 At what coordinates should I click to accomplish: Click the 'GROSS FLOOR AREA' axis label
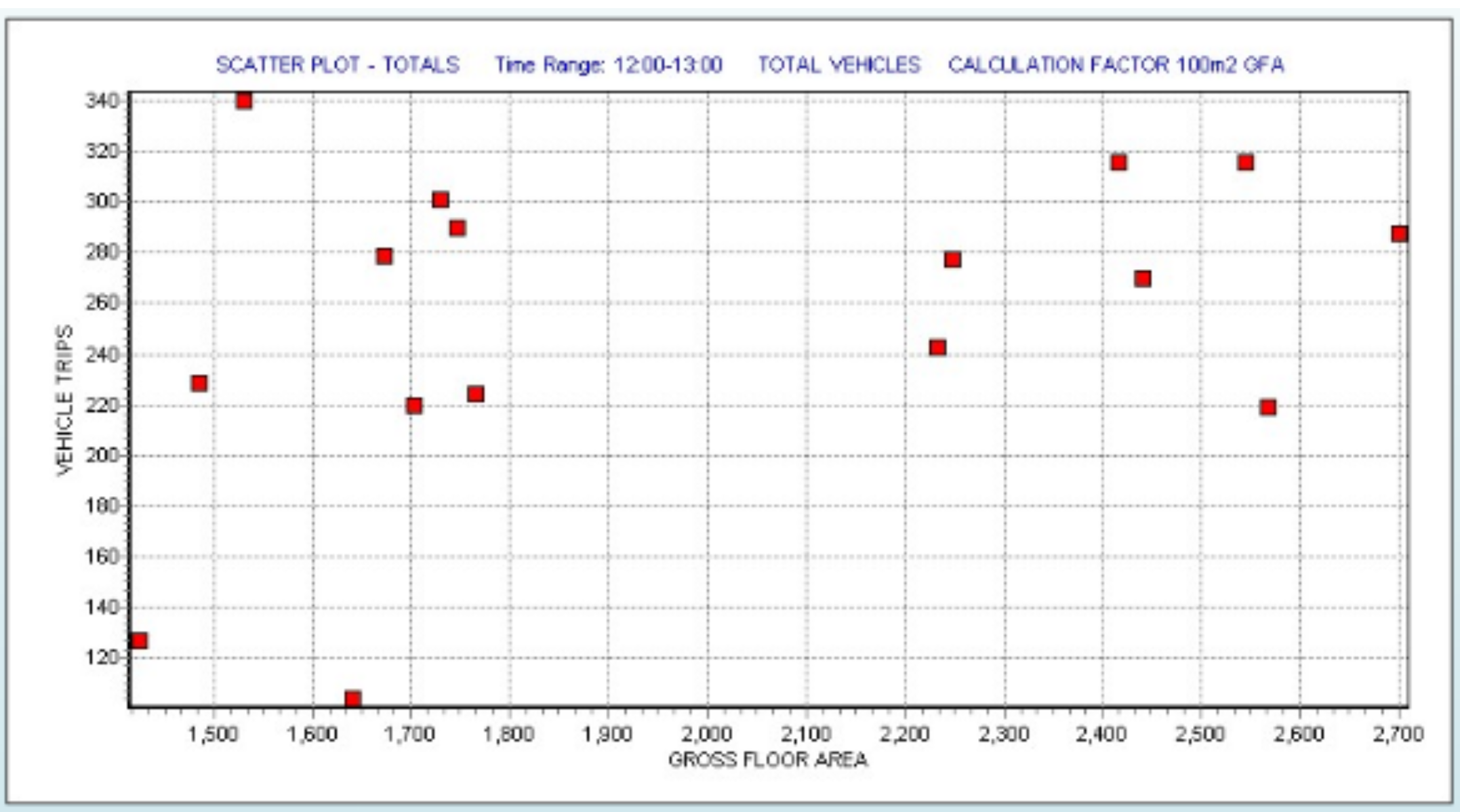coord(767,760)
